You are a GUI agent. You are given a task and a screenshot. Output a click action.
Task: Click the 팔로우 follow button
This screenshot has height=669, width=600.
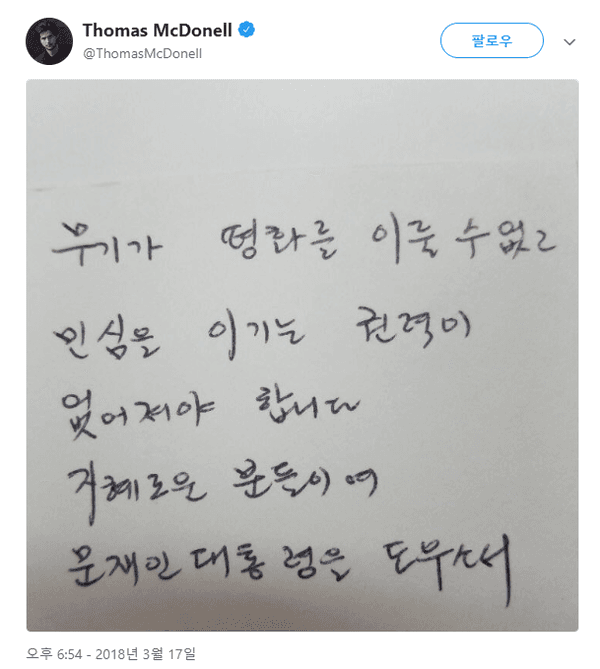click(x=492, y=41)
